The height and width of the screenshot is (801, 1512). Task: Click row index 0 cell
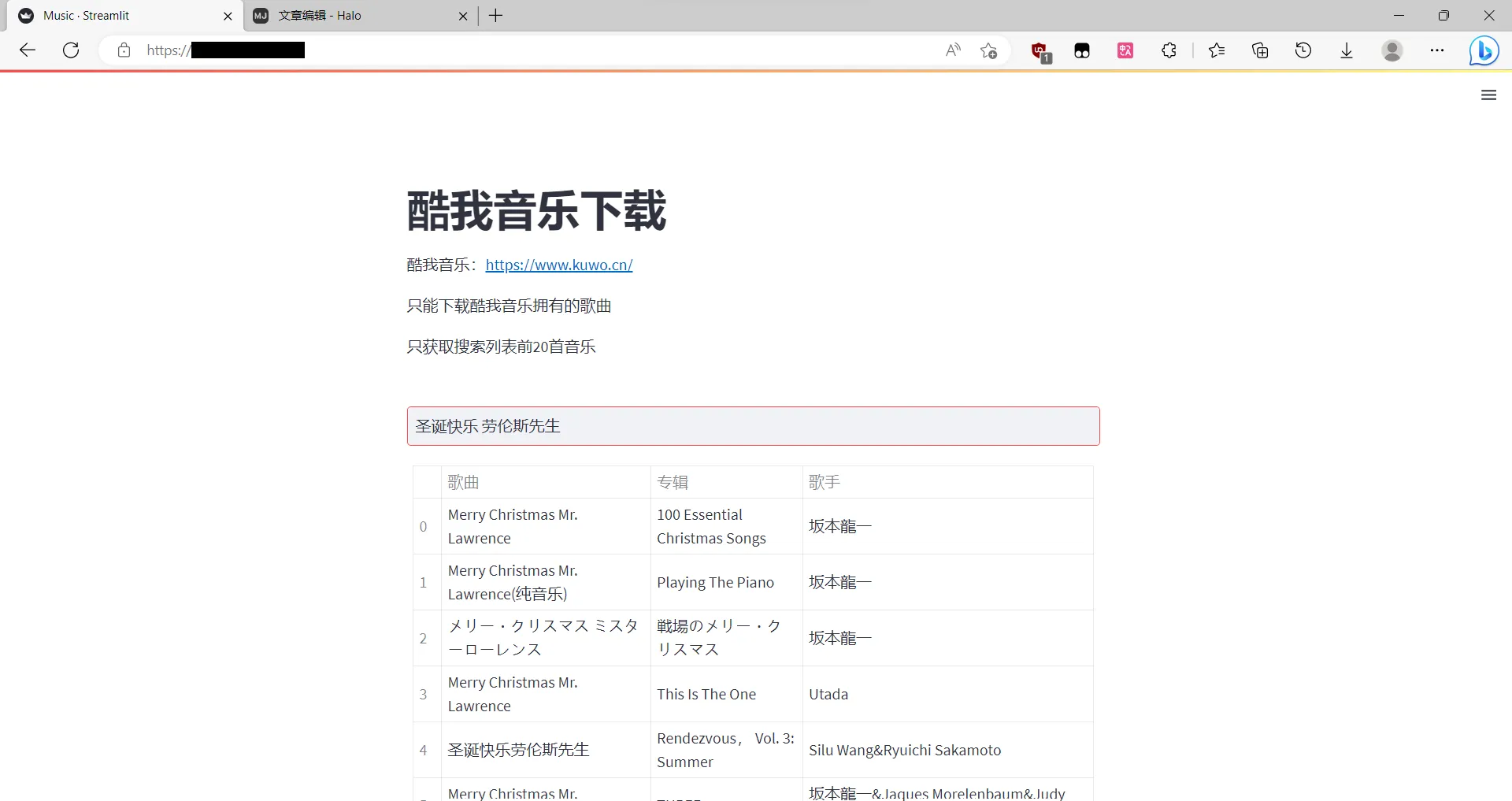427,526
